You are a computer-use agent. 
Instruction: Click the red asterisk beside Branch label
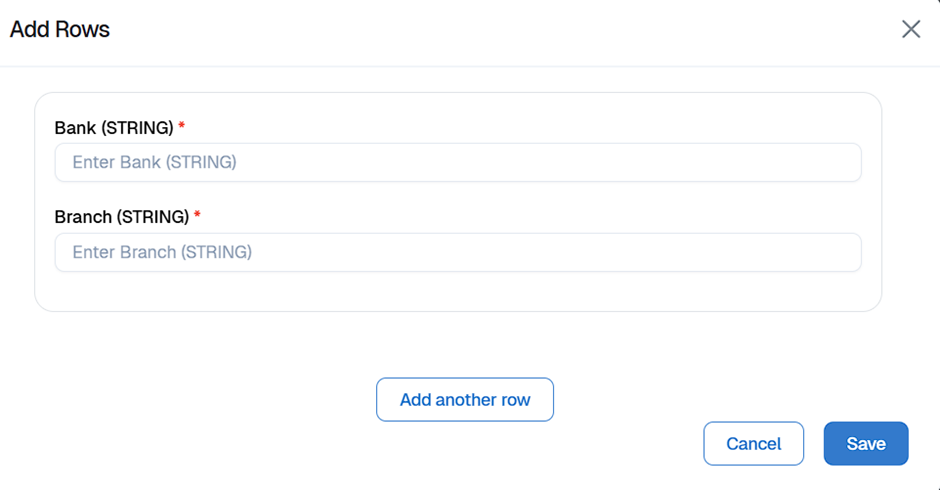pos(198,215)
